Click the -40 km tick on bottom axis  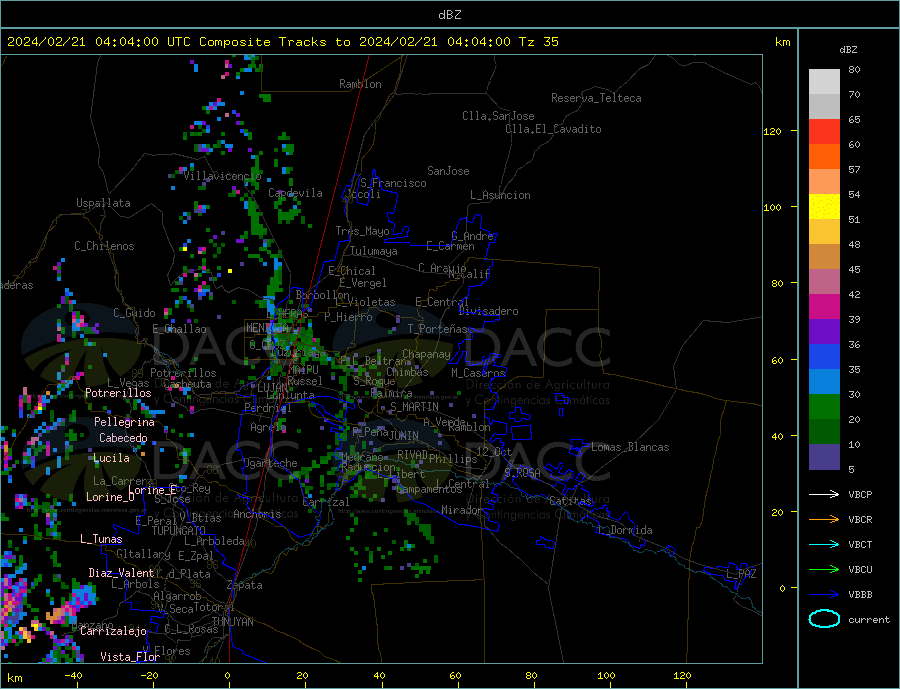pos(73,676)
